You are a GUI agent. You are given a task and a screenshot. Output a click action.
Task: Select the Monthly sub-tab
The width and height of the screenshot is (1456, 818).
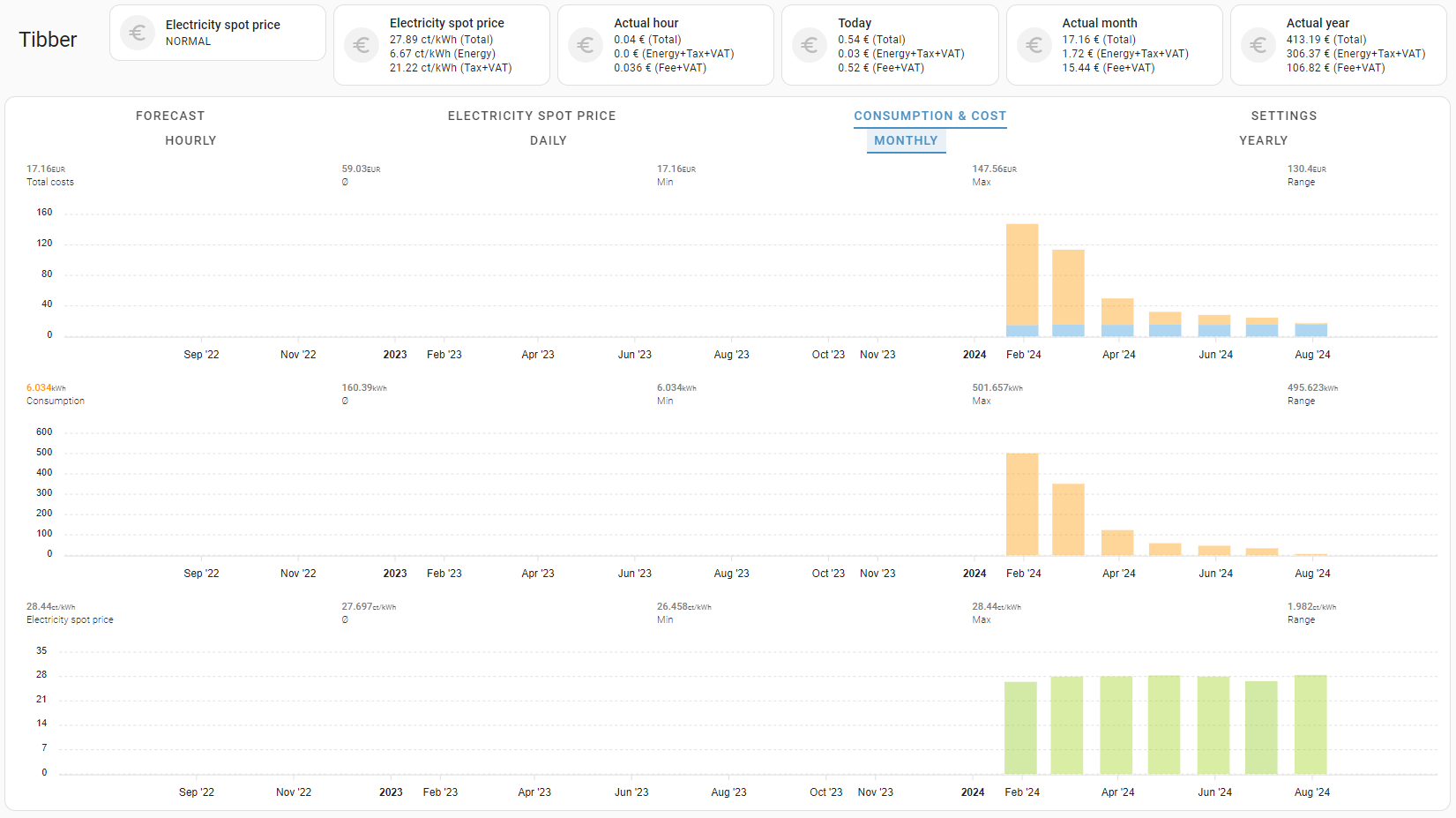pyautogui.click(x=906, y=140)
